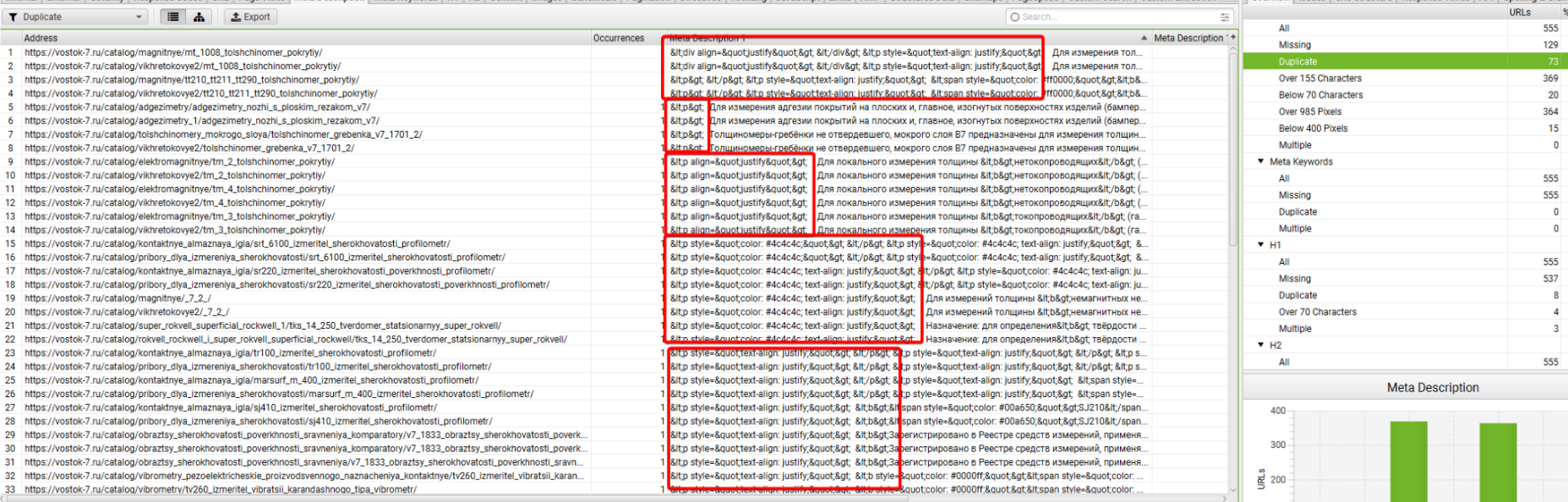This screenshot has width=1568, height=502.
Task: Select row 19 magnitnye/_7_2_/ URL
Action: (117, 298)
